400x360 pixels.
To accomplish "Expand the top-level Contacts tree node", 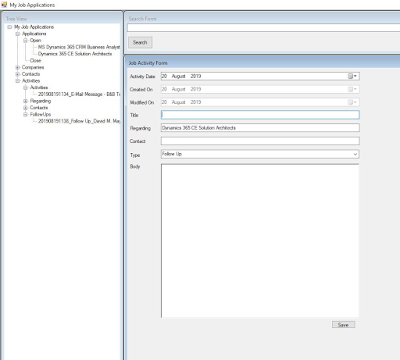I will (x=18, y=74).
